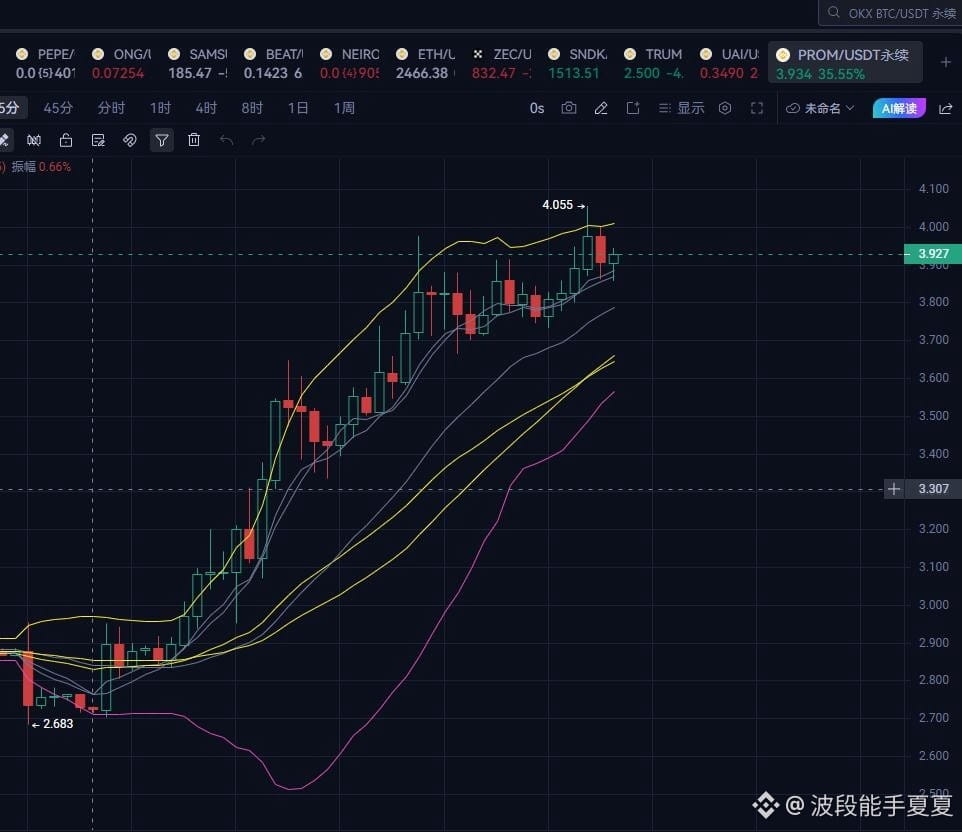The height and width of the screenshot is (832, 962).
Task: Switch to the ZEC ticker tab
Action: pos(502,63)
